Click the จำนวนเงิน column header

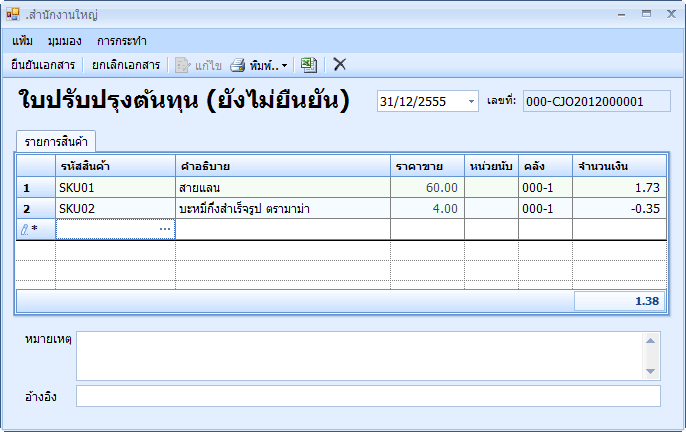[618, 165]
